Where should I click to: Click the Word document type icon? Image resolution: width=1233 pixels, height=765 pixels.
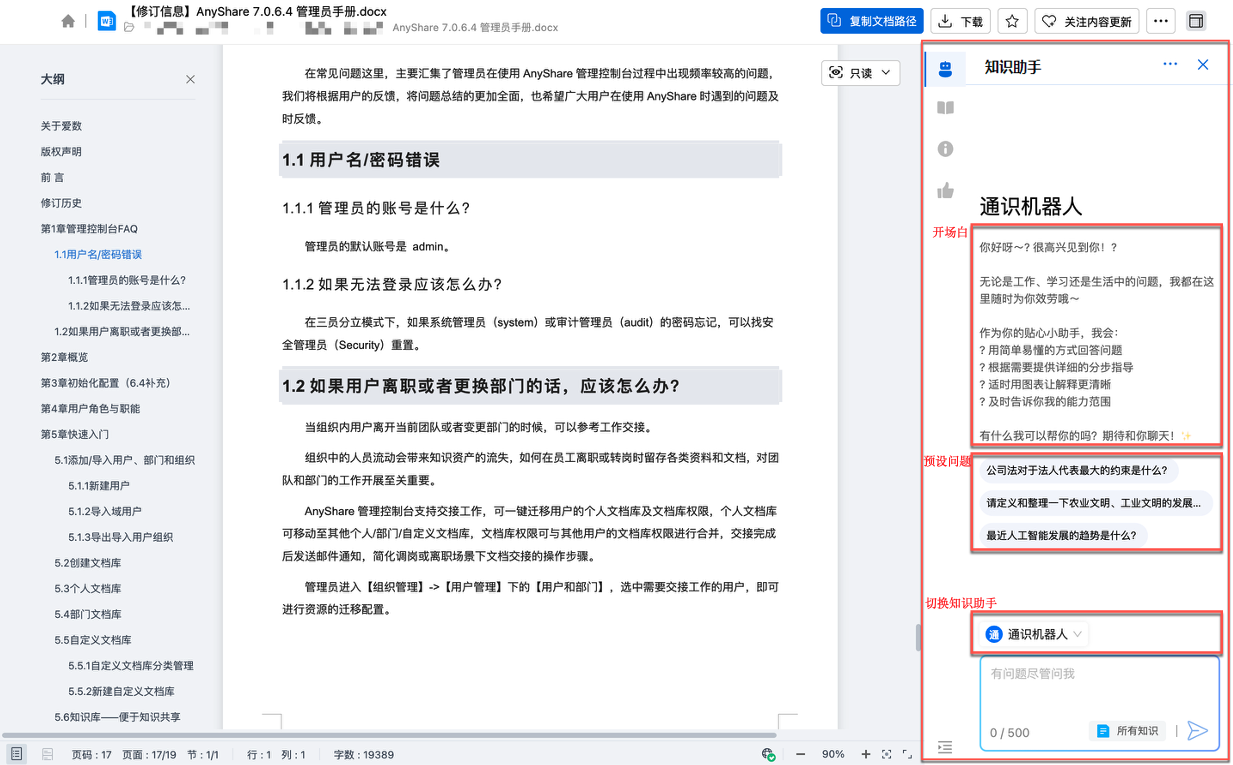(x=106, y=21)
